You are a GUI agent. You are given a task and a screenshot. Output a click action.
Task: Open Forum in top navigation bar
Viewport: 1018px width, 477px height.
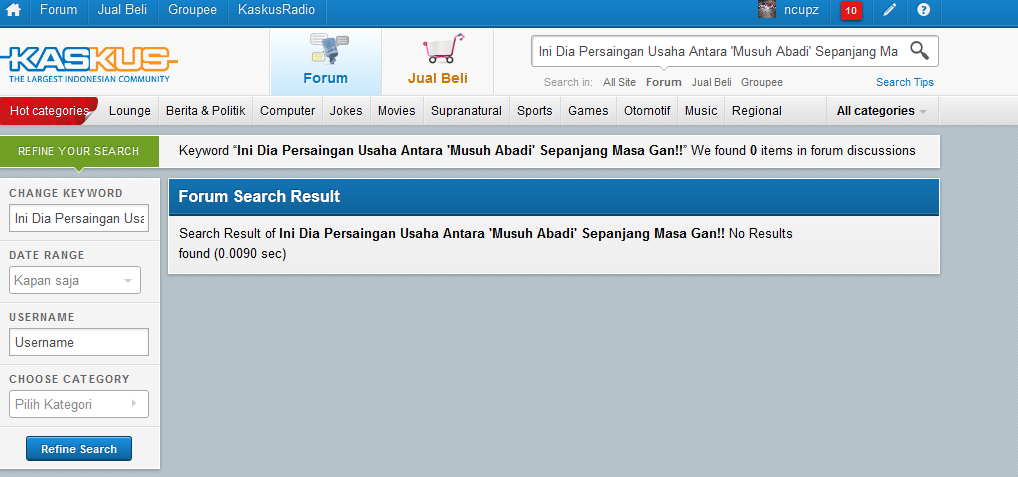point(58,10)
